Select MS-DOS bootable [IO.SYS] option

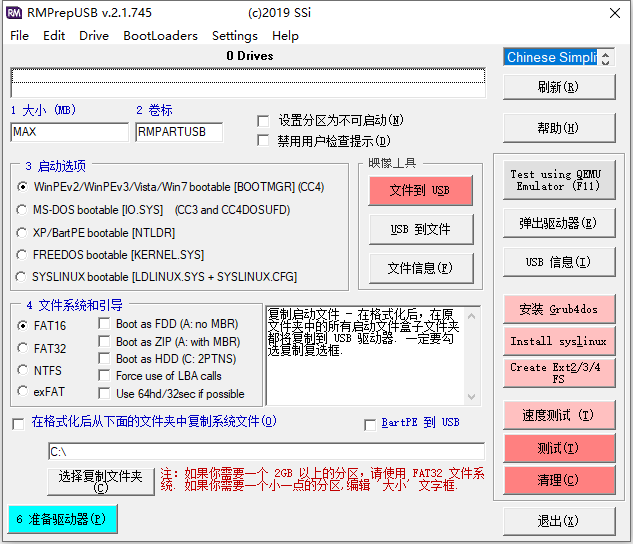pyautogui.click(x=21, y=210)
